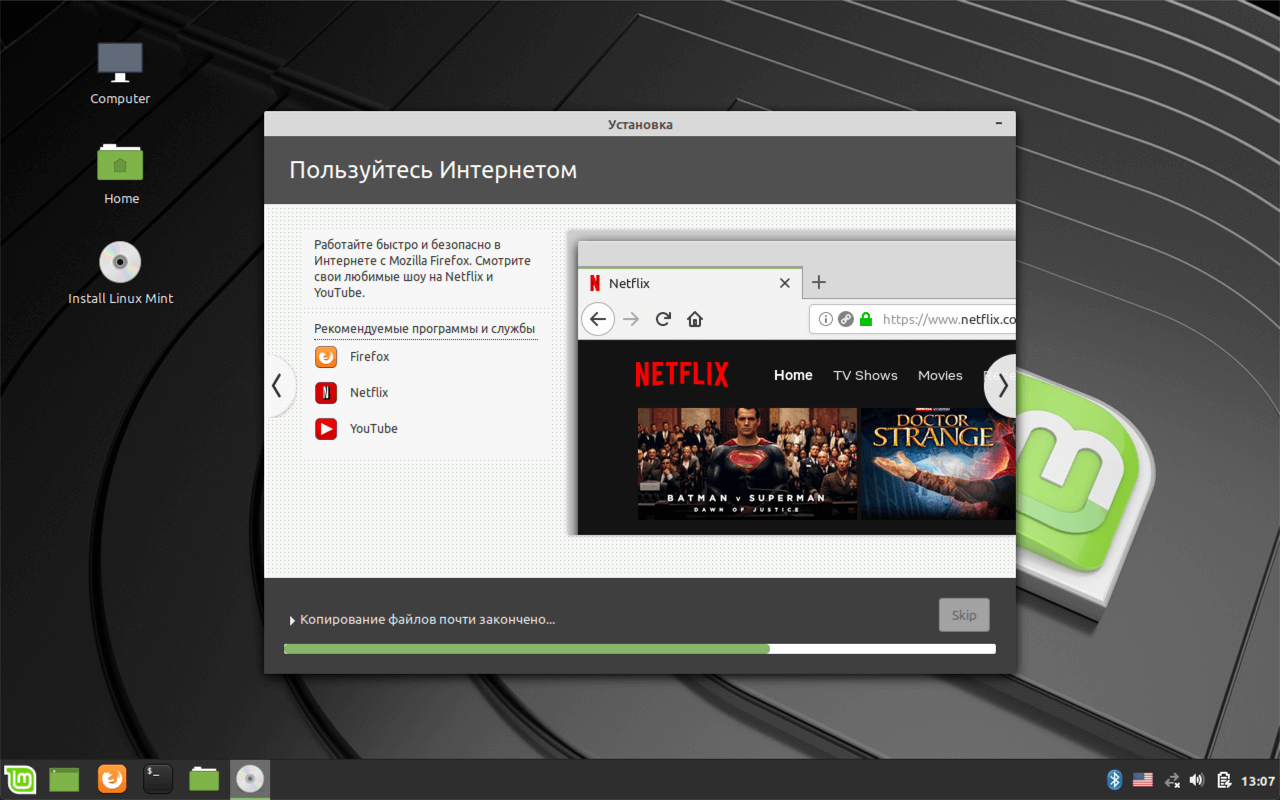This screenshot has height=800, width=1280.
Task: Launch Firefox from the panel
Action: [112, 779]
